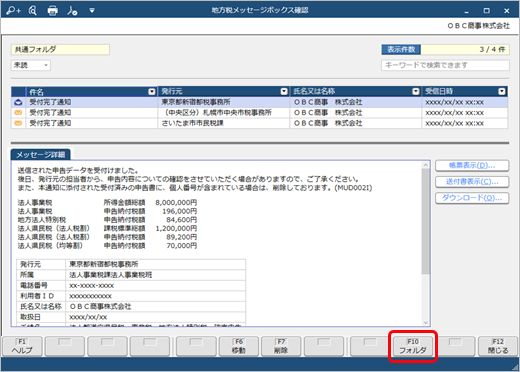This screenshot has width=520, height=372.
Task: Click the 発行元 column header
Action: click(x=224, y=91)
